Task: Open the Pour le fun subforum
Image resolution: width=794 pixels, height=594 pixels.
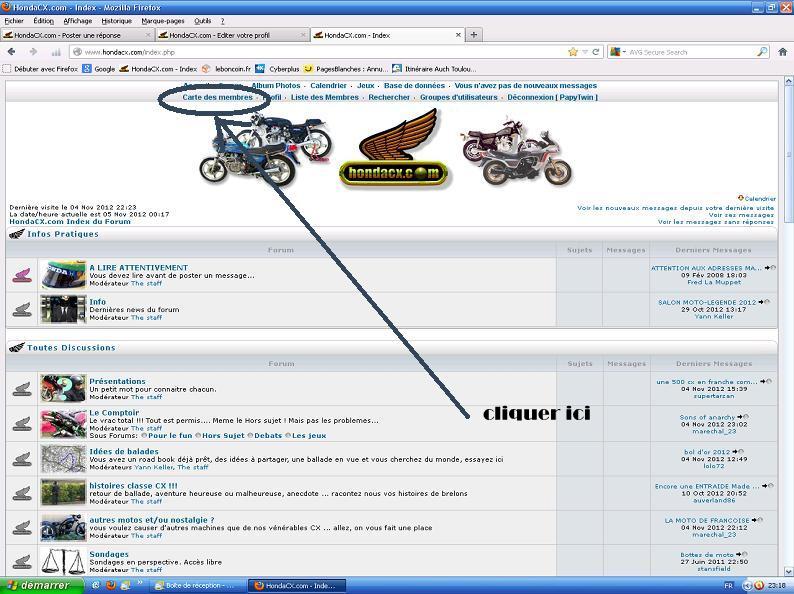Action: [170, 435]
